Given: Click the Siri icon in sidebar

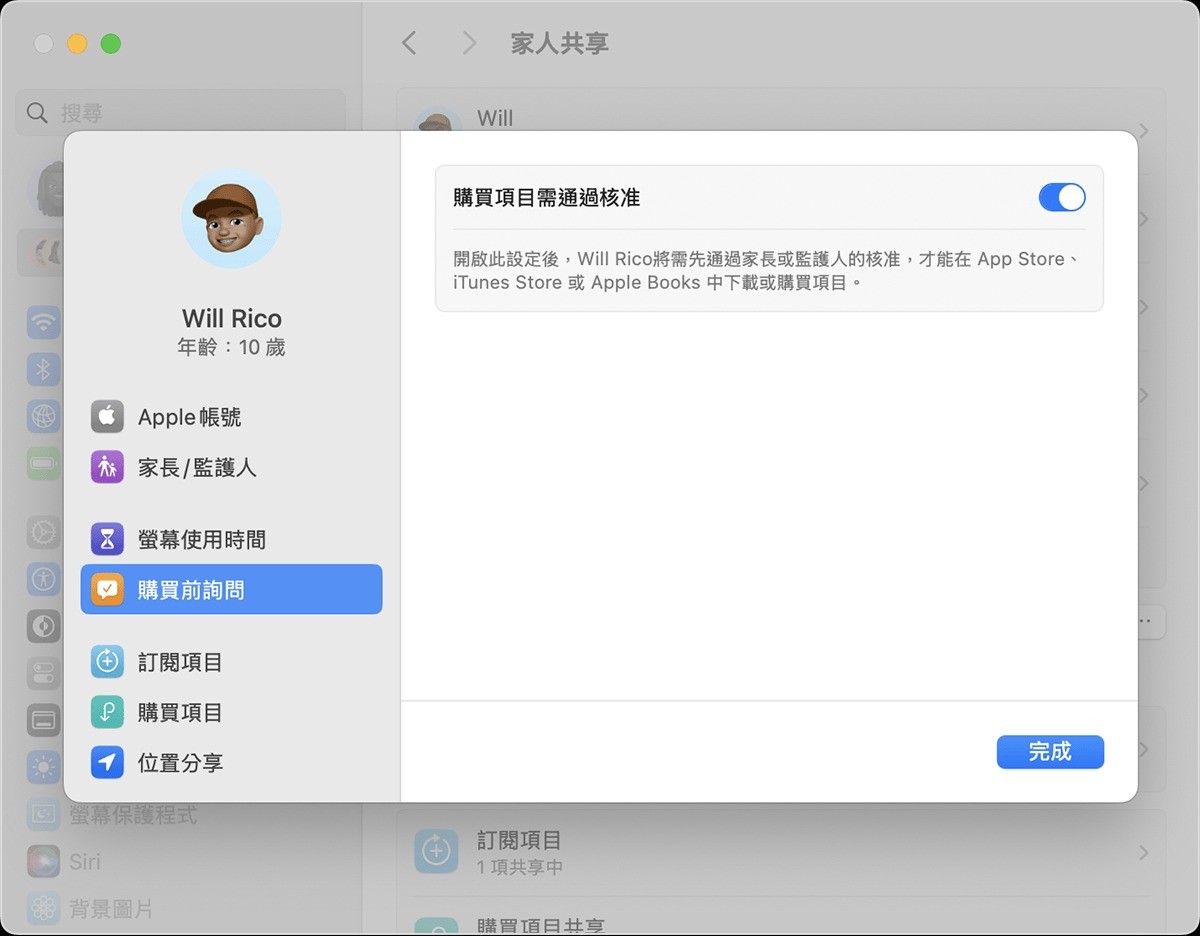Looking at the screenshot, I should [43, 861].
